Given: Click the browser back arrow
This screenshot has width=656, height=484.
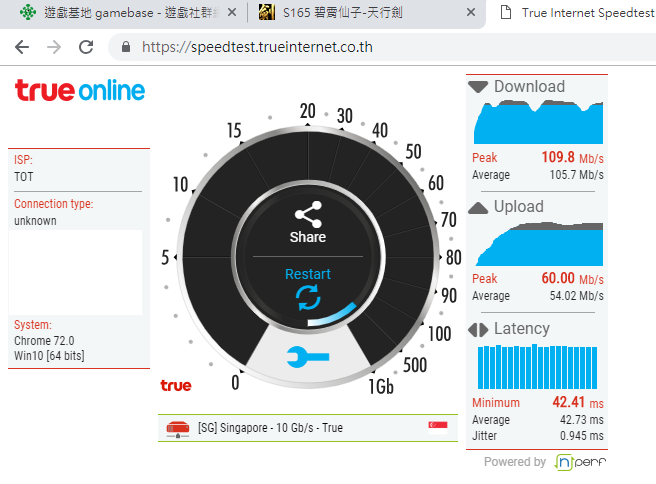Looking at the screenshot, I should (22, 47).
